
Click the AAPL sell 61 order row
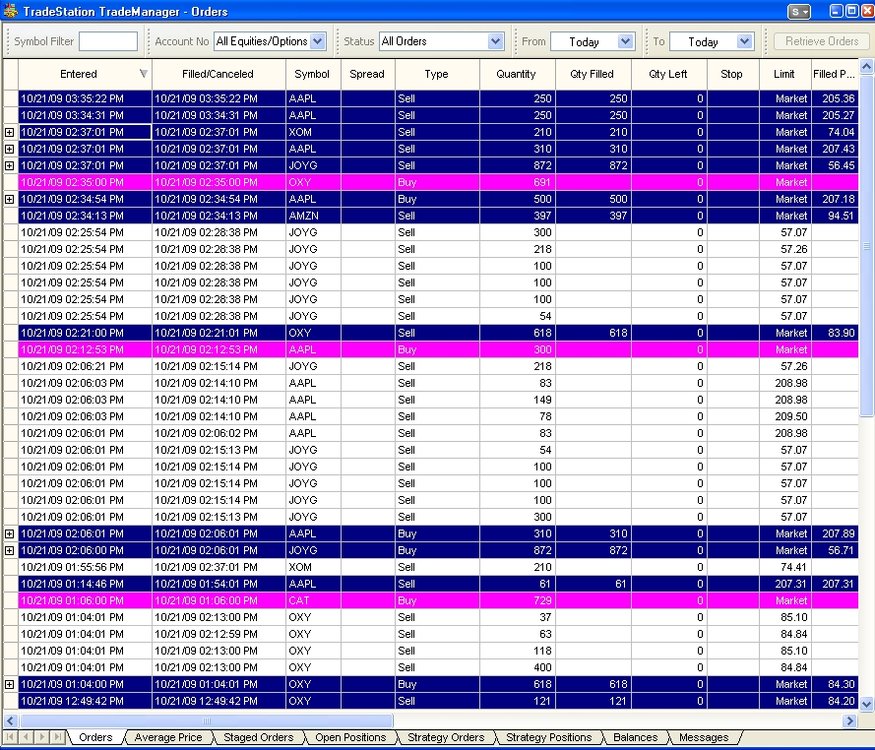click(x=438, y=584)
